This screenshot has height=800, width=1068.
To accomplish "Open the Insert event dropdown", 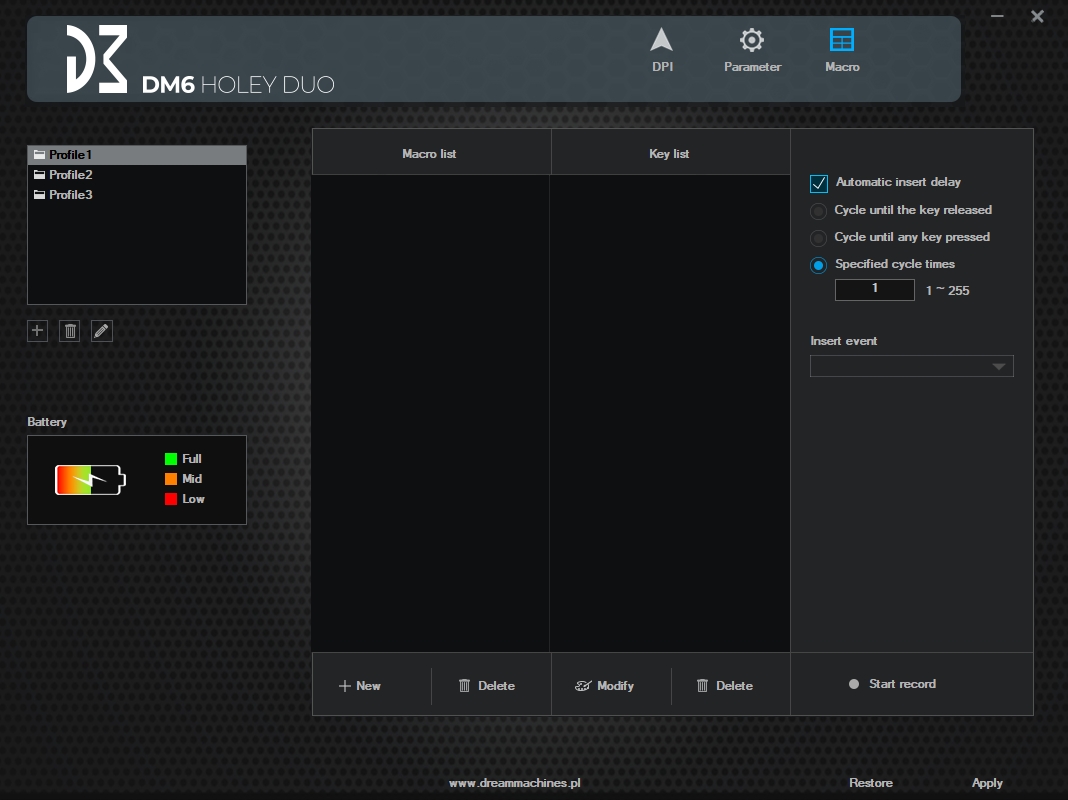I will pyautogui.click(x=911, y=366).
